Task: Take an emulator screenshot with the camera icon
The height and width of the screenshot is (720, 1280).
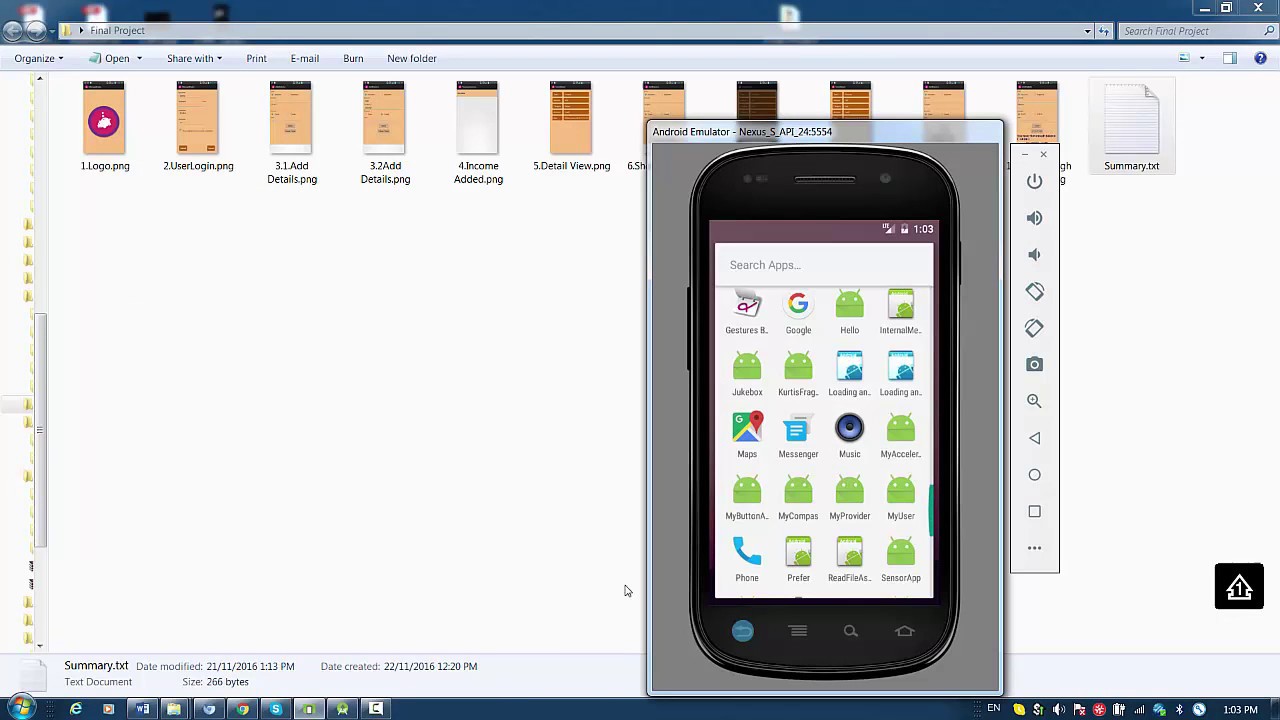Action: coord(1034,365)
